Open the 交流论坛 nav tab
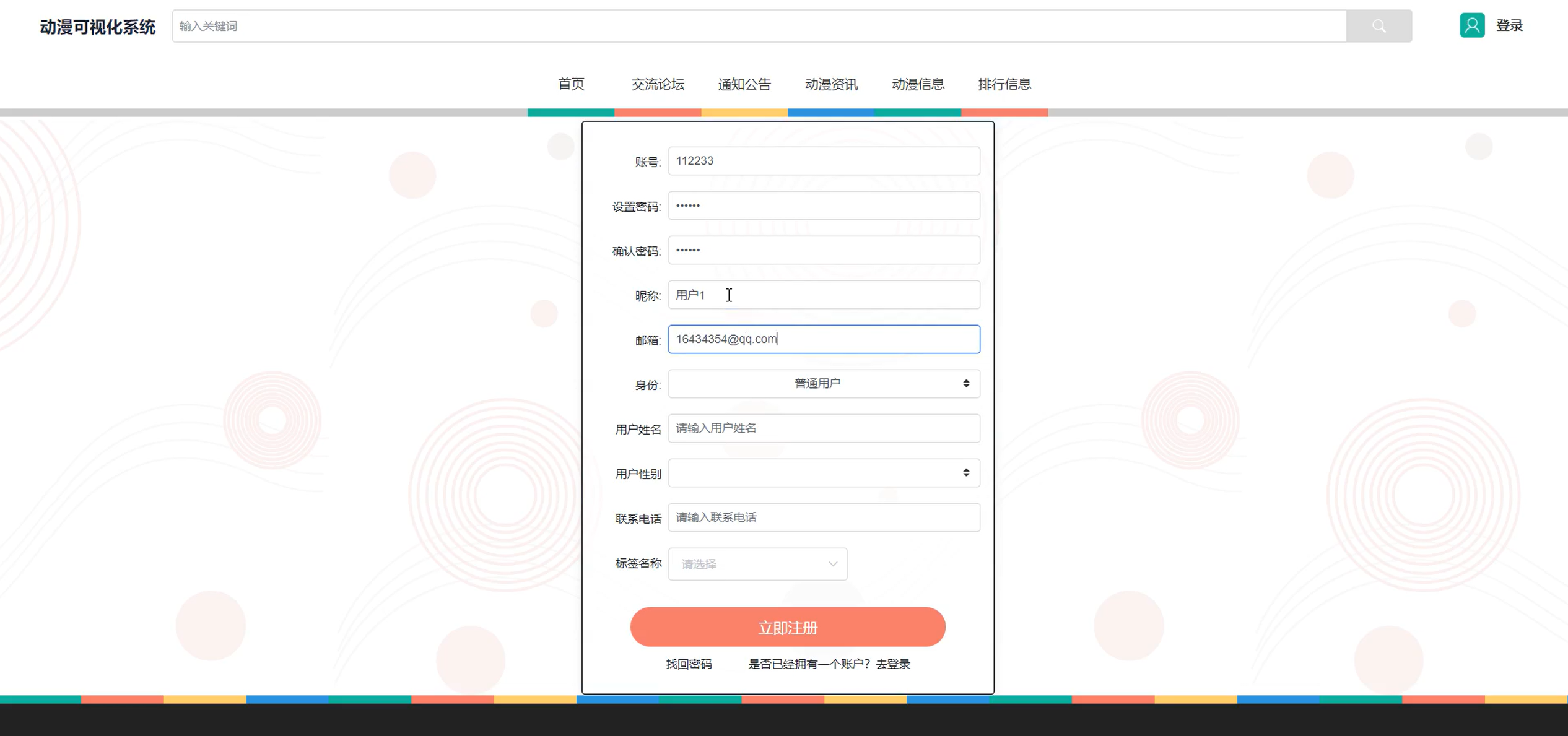1568x736 pixels. tap(657, 84)
